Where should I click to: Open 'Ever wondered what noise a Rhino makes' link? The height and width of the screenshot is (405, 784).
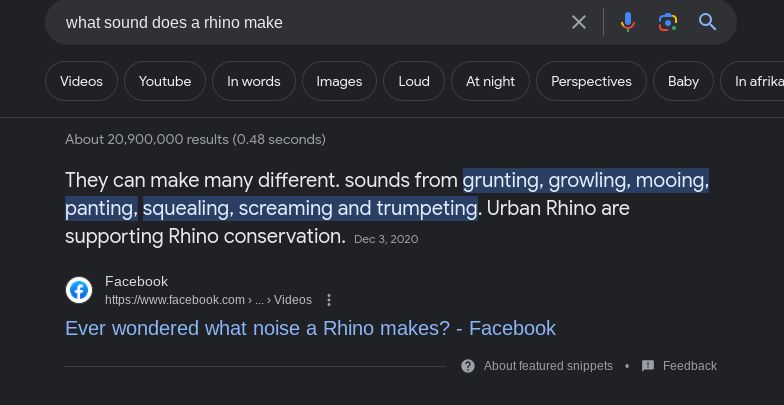pyautogui.click(x=310, y=328)
